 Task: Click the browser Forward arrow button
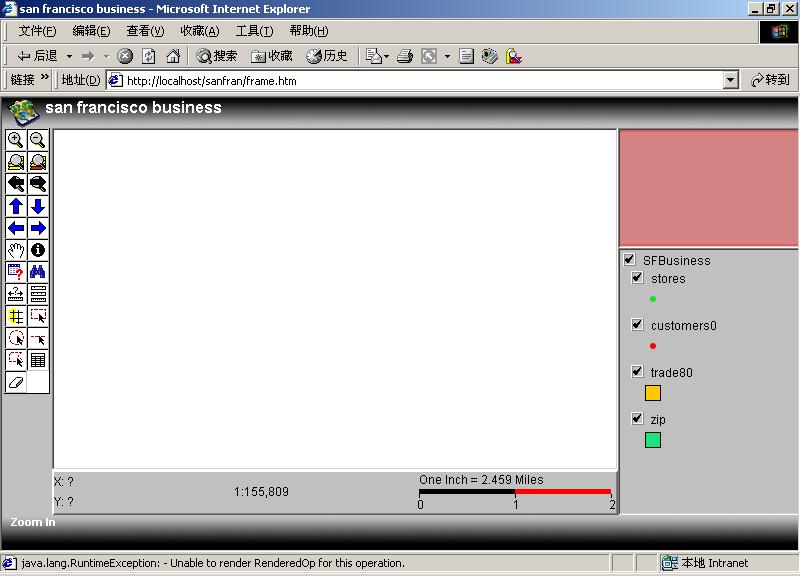[x=88, y=56]
